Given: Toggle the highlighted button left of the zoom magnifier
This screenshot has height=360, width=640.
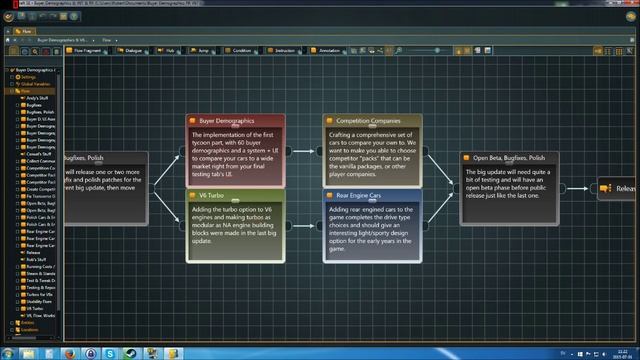Looking at the screenshot, I should point(389,51).
